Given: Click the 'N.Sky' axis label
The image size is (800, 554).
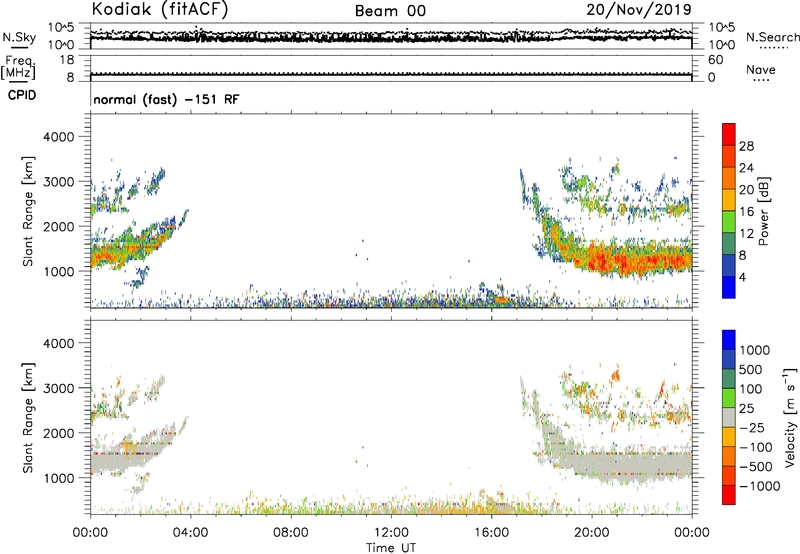Looking at the screenshot, I should 19,37.
